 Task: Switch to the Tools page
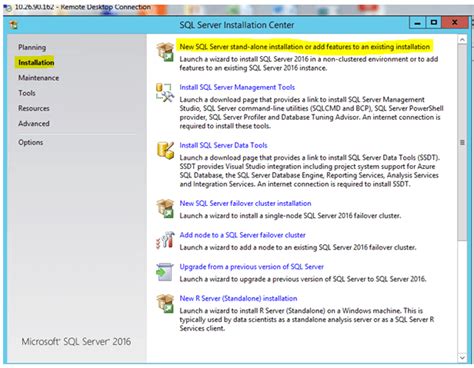pos(27,93)
